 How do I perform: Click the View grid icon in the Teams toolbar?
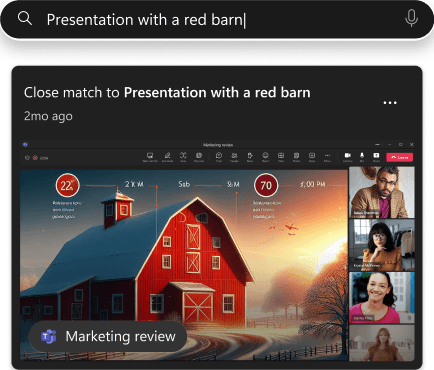[281, 157]
